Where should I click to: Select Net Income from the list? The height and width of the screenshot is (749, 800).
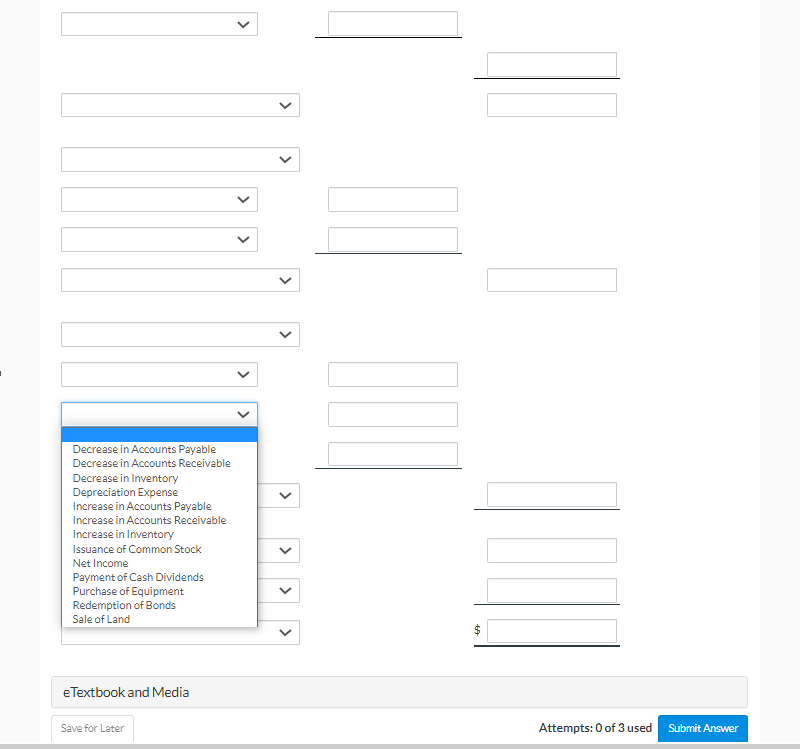click(x=100, y=563)
